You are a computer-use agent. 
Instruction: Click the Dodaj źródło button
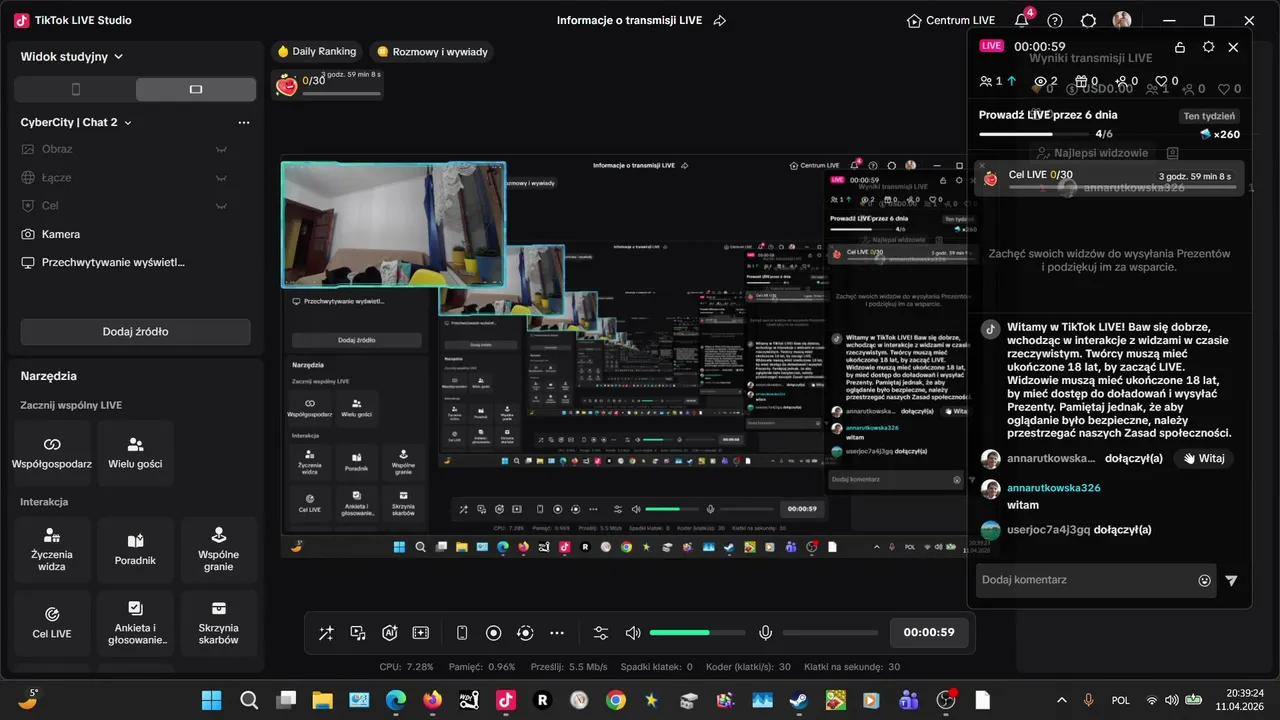pos(135,332)
